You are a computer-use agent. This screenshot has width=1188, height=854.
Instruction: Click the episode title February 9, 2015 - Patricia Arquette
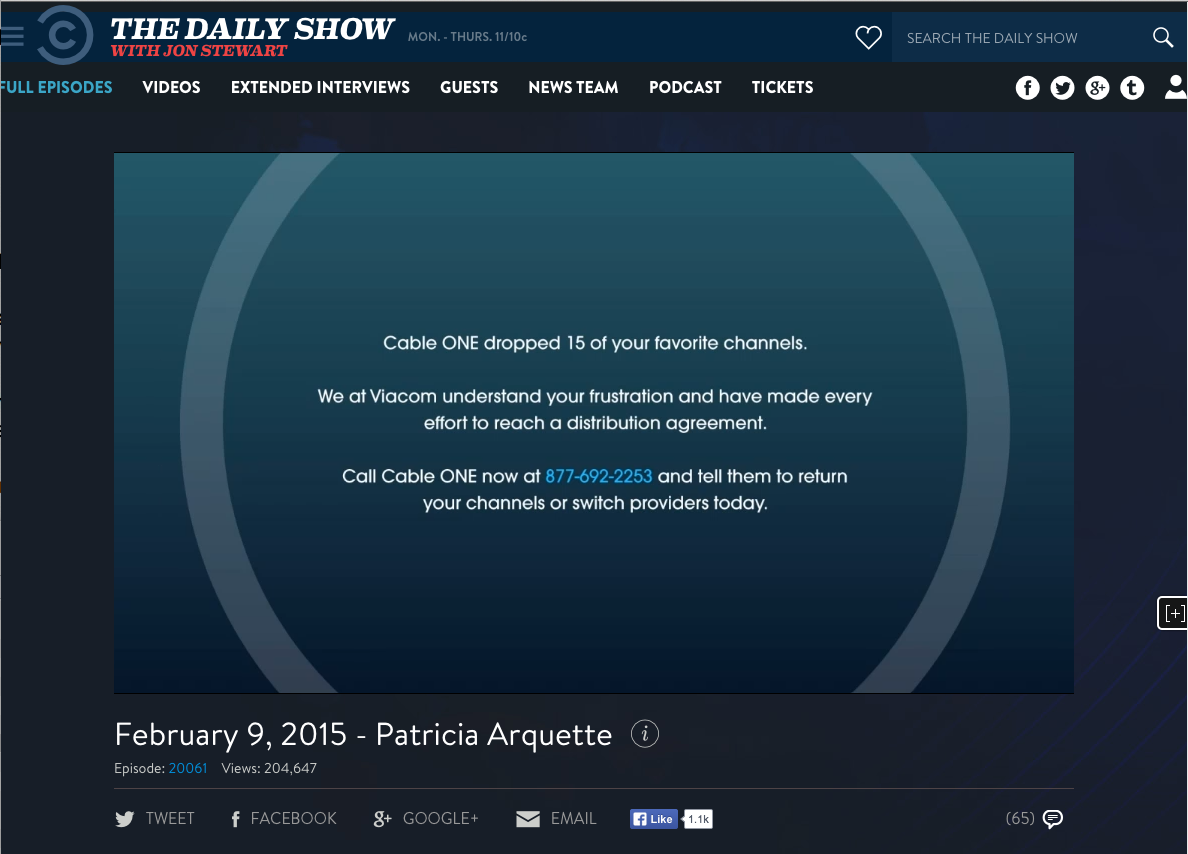click(x=363, y=734)
